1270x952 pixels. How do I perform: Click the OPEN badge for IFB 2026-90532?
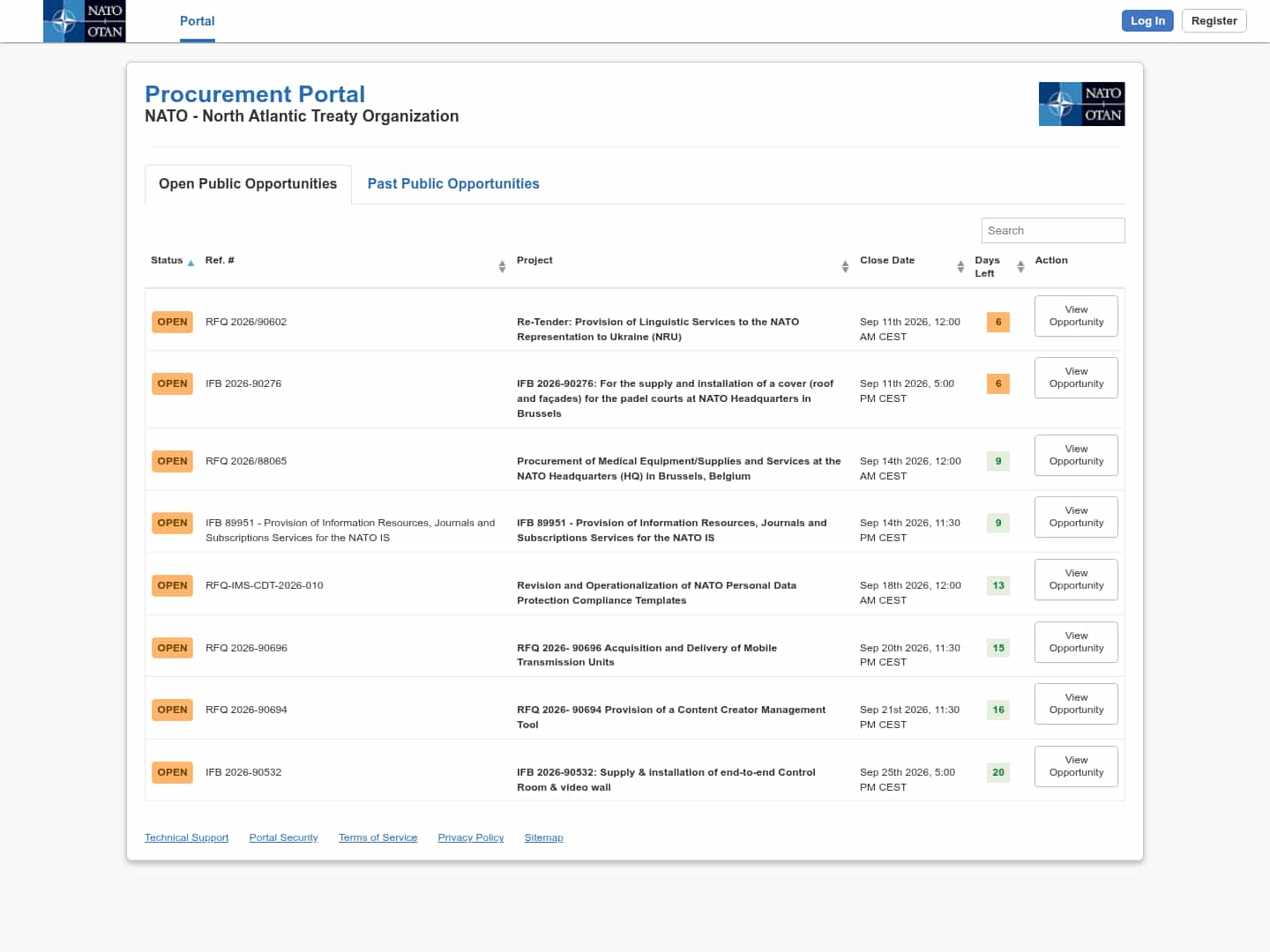pyautogui.click(x=172, y=772)
